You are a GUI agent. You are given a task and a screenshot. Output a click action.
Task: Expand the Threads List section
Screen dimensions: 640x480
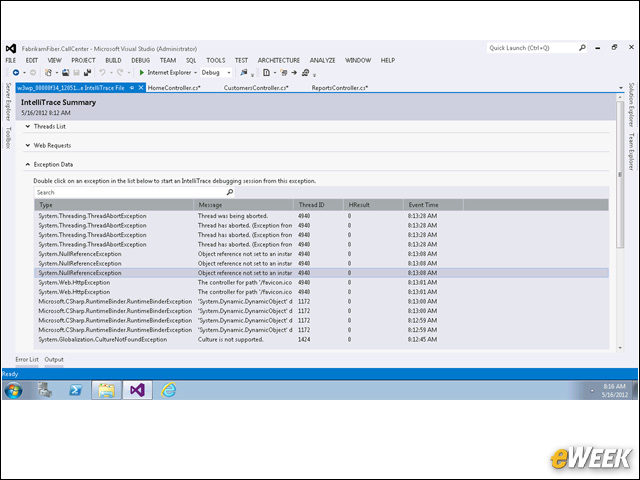(x=28, y=127)
